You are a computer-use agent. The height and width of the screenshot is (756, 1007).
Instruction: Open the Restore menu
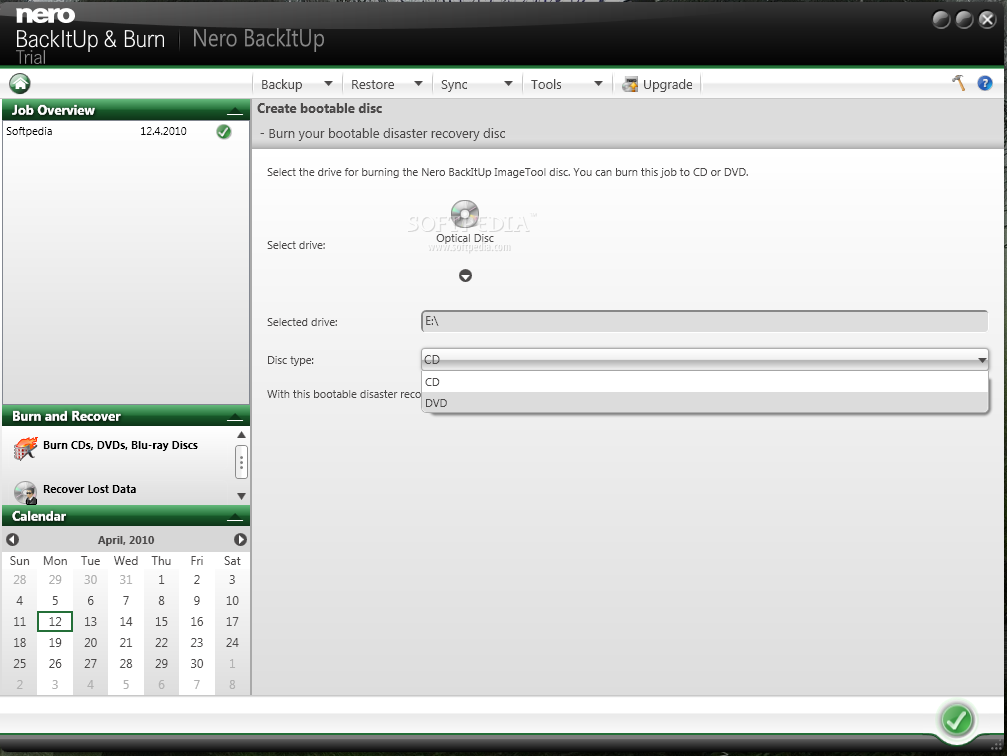click(372, 84)
